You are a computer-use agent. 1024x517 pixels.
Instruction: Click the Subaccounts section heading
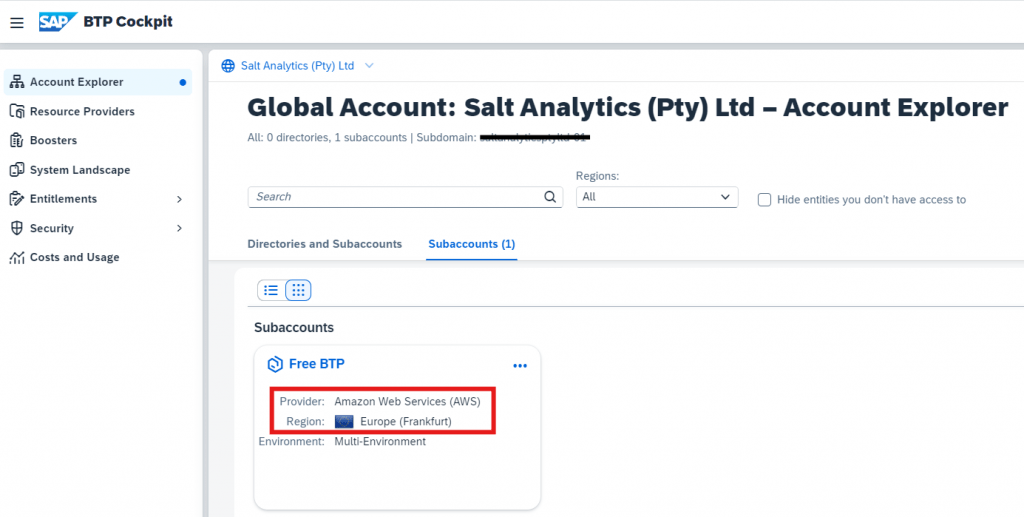coord(294,328)
